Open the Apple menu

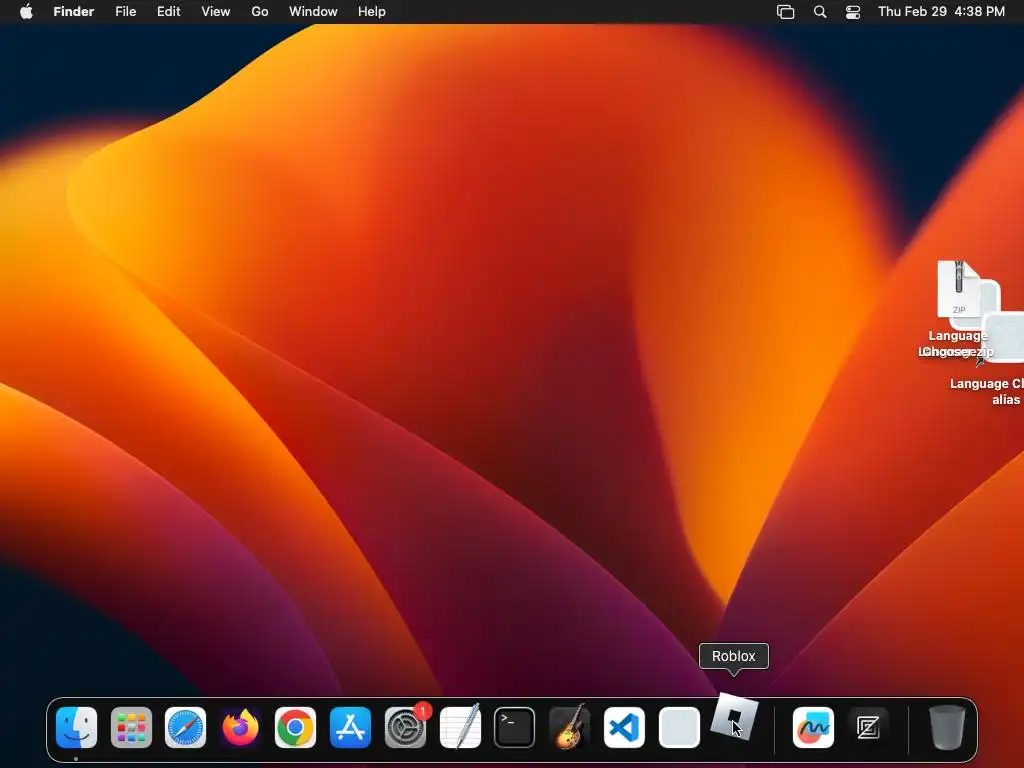(26, 12)
